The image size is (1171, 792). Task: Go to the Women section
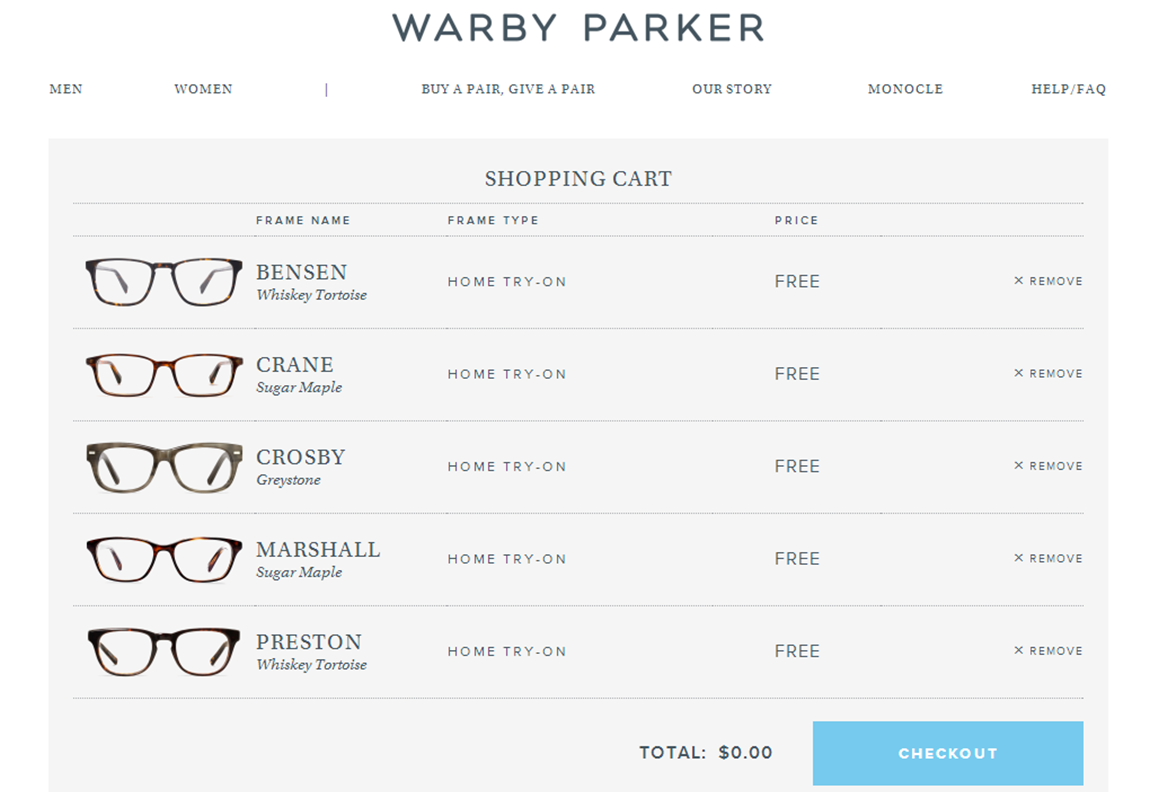[203, 89]
